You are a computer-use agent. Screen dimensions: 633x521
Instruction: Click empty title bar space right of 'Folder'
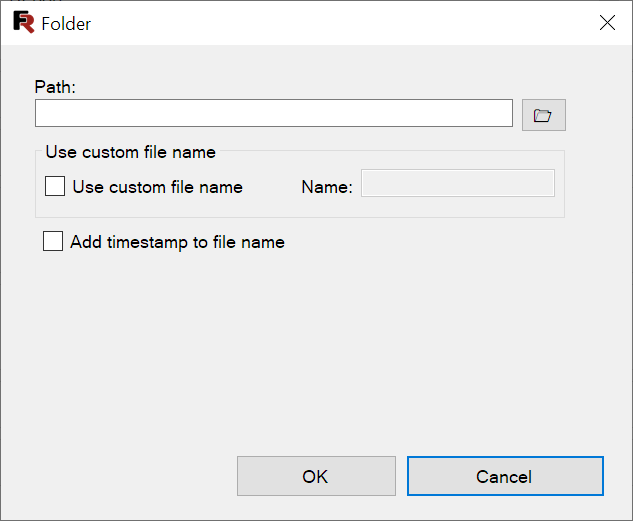(x=343, y=23)
